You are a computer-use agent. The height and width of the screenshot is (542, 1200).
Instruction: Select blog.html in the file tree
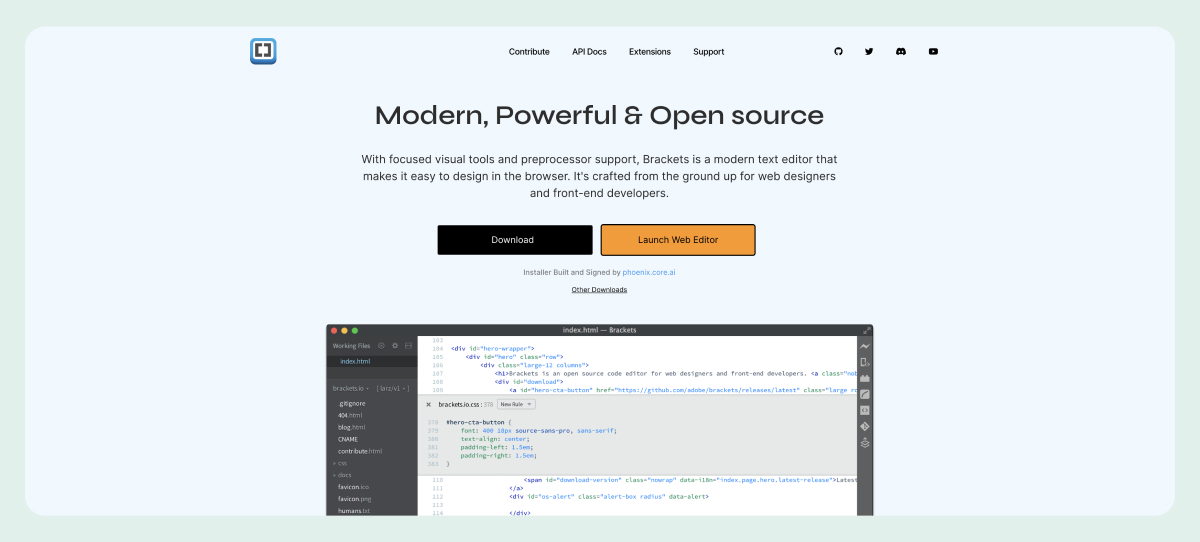(352, 427)
